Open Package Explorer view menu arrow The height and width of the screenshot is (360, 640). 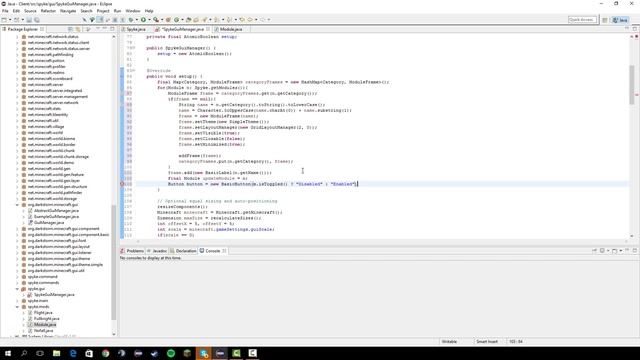pos(98,29)
